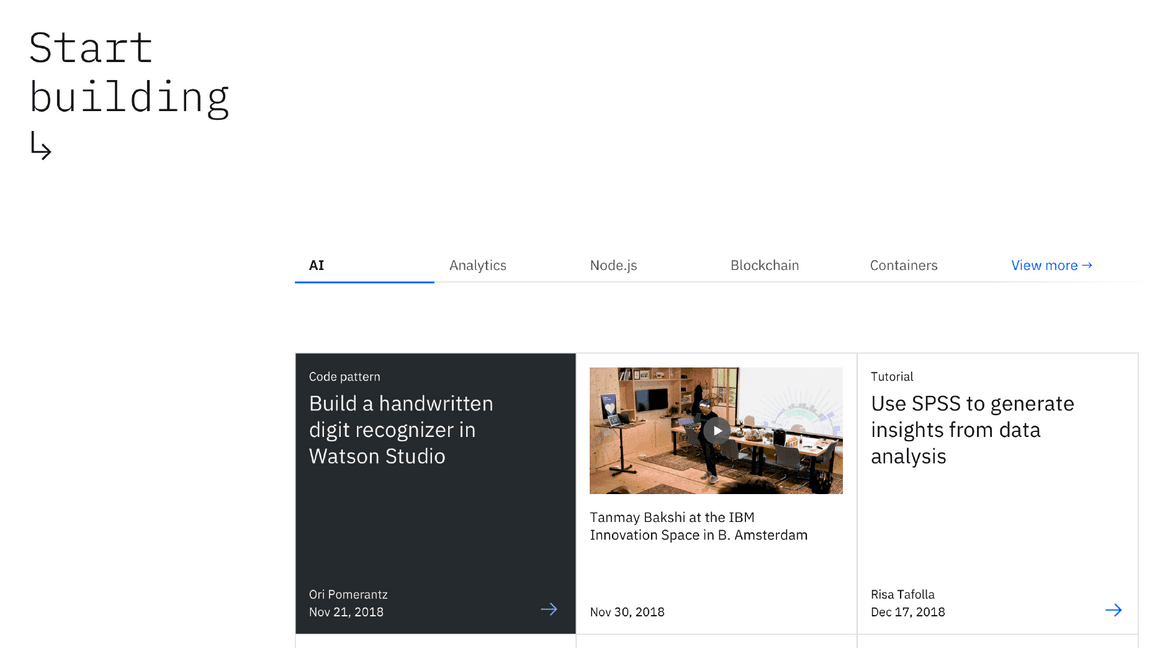
Task: Switch to the Blockchain tab
Action: coord(764,265)
